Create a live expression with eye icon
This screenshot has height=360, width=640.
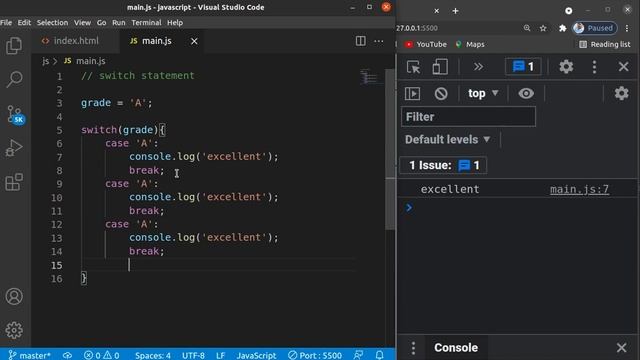(x=526, y=93)
